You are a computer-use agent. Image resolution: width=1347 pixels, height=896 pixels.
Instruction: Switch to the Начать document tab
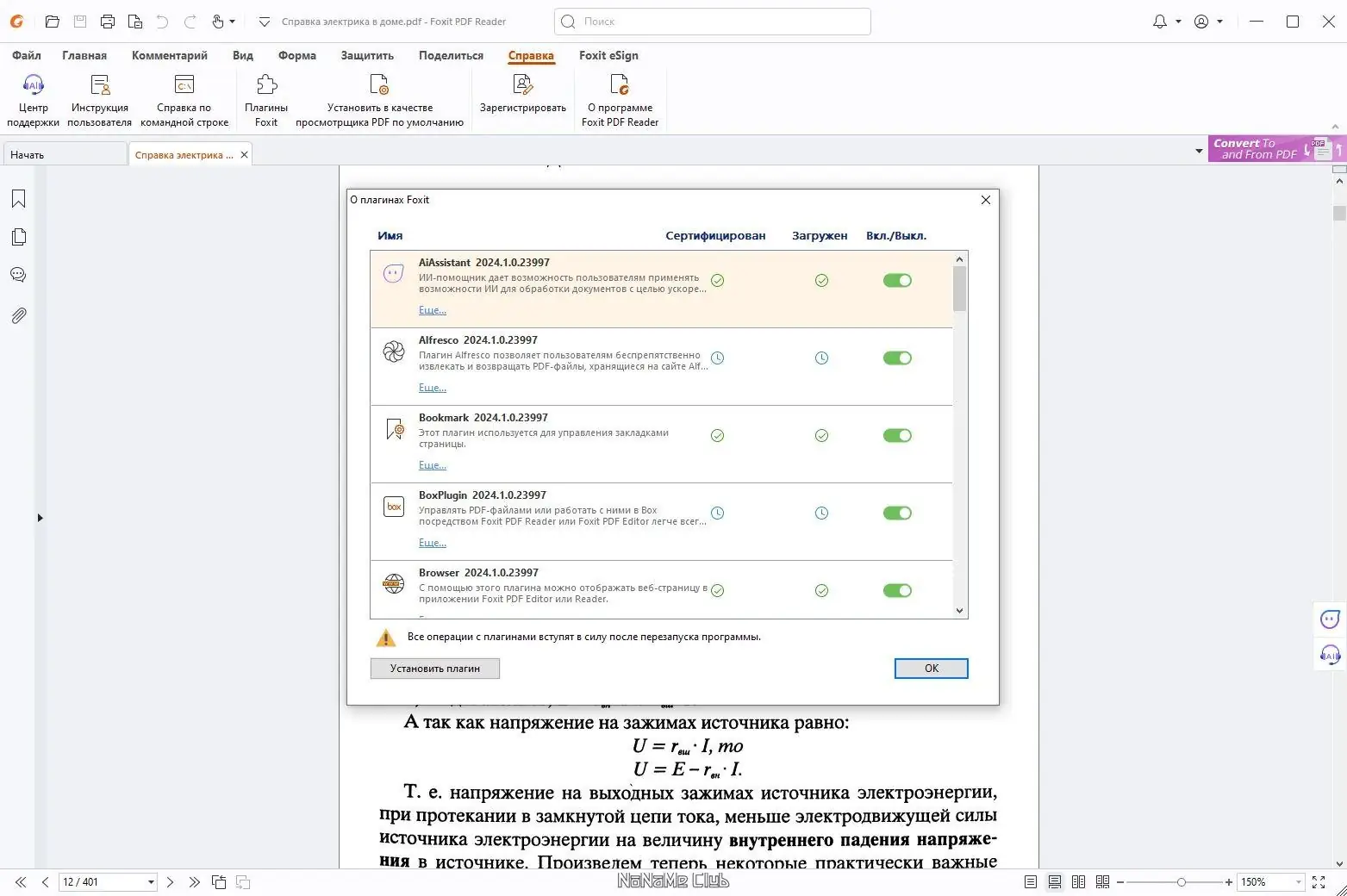pyautogui.click(x=65, y=155)
